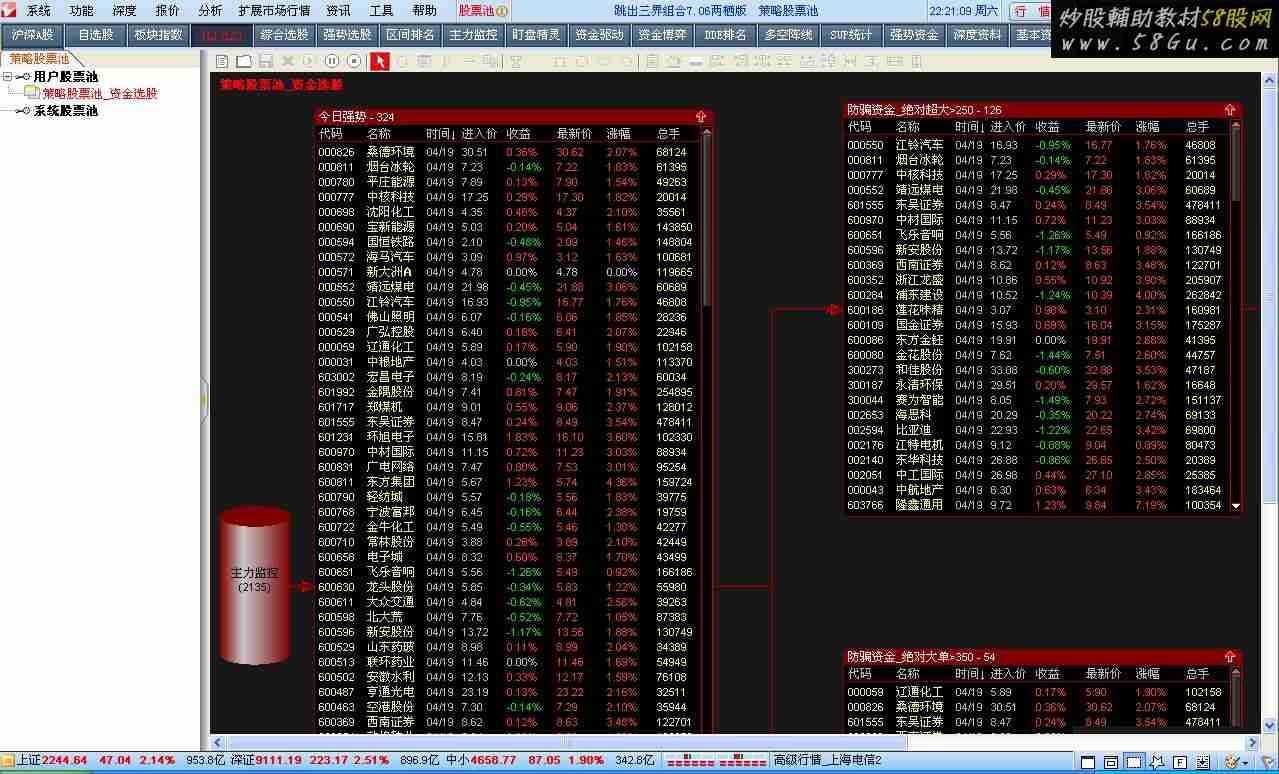Select 北大荒 row in 今日强势 list
The height and width of the screenshot is (774, 1279).
tap(508, 617)
